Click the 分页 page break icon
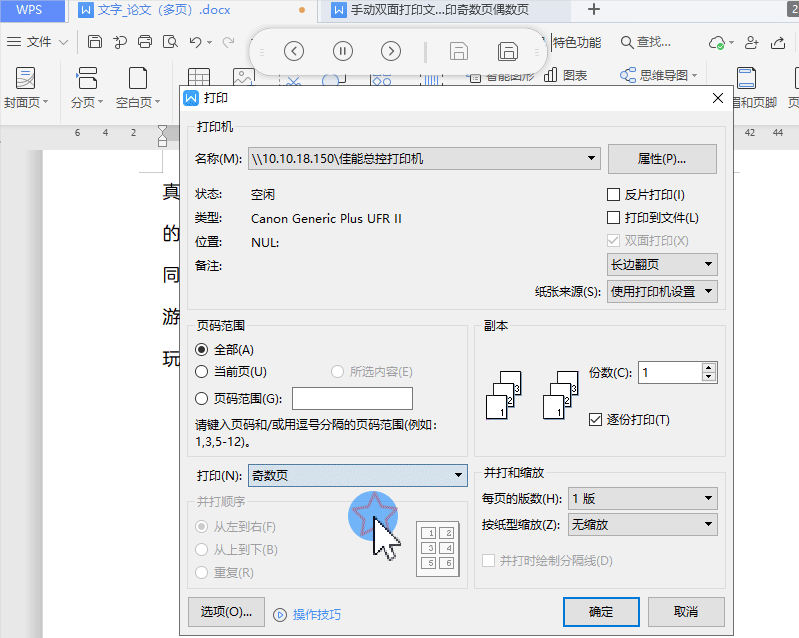This screenshot has width=799, height=638. (x=87, y=79)
